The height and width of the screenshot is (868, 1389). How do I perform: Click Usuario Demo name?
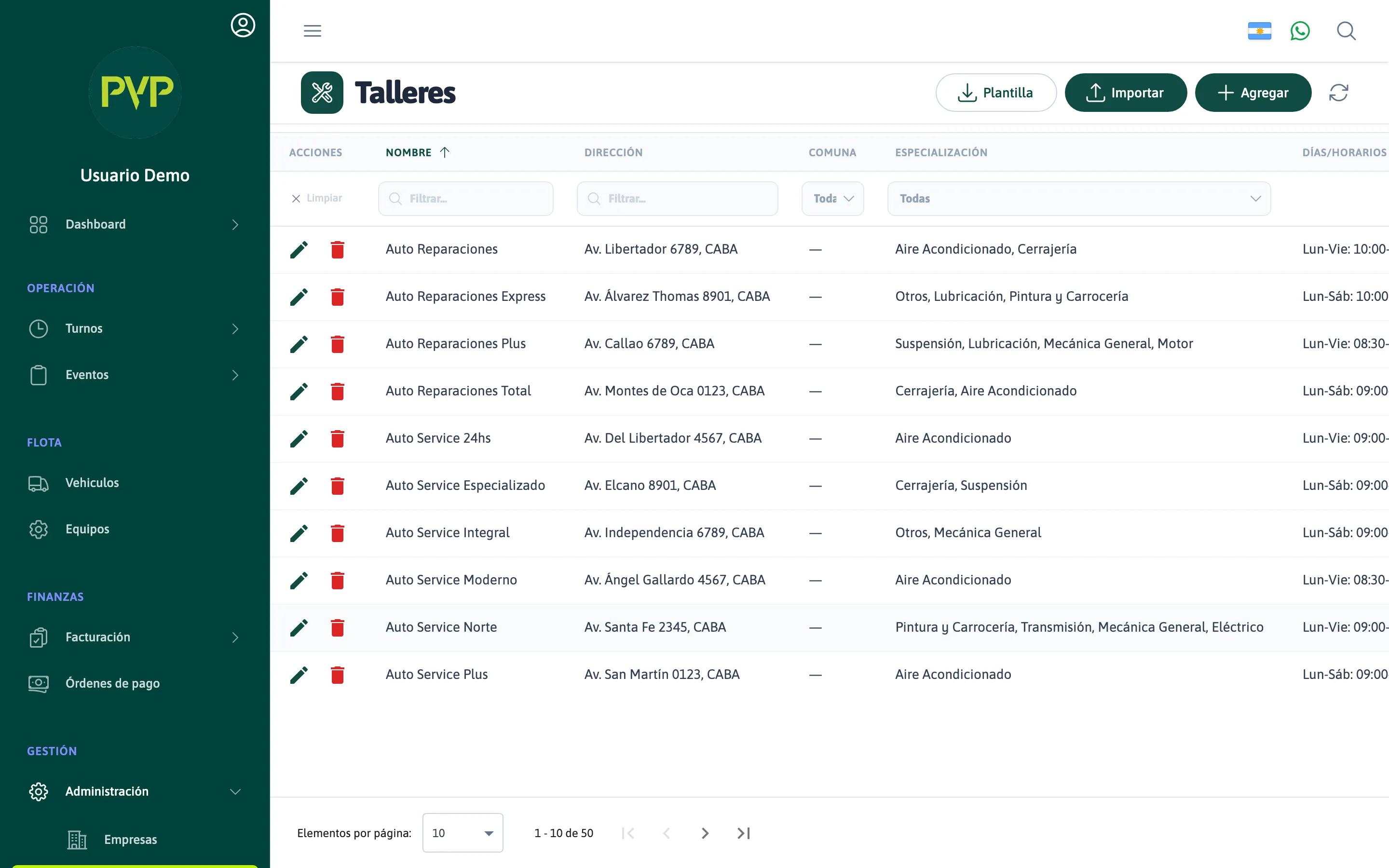pyautogui.click(x=135, y=175)
